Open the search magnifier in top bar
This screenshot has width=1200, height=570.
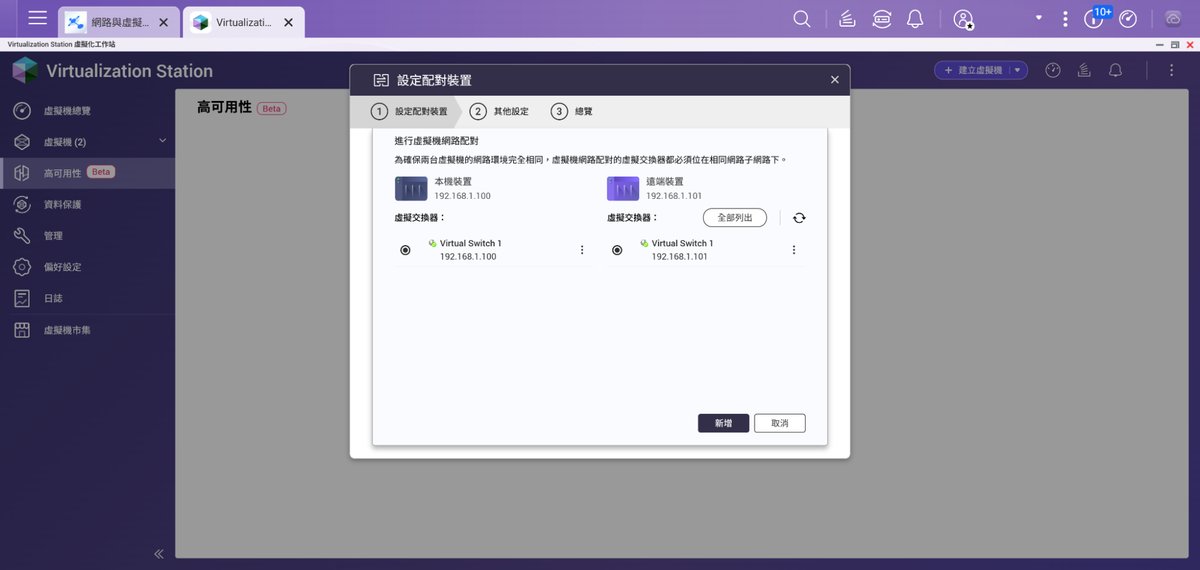coord(802,19)
